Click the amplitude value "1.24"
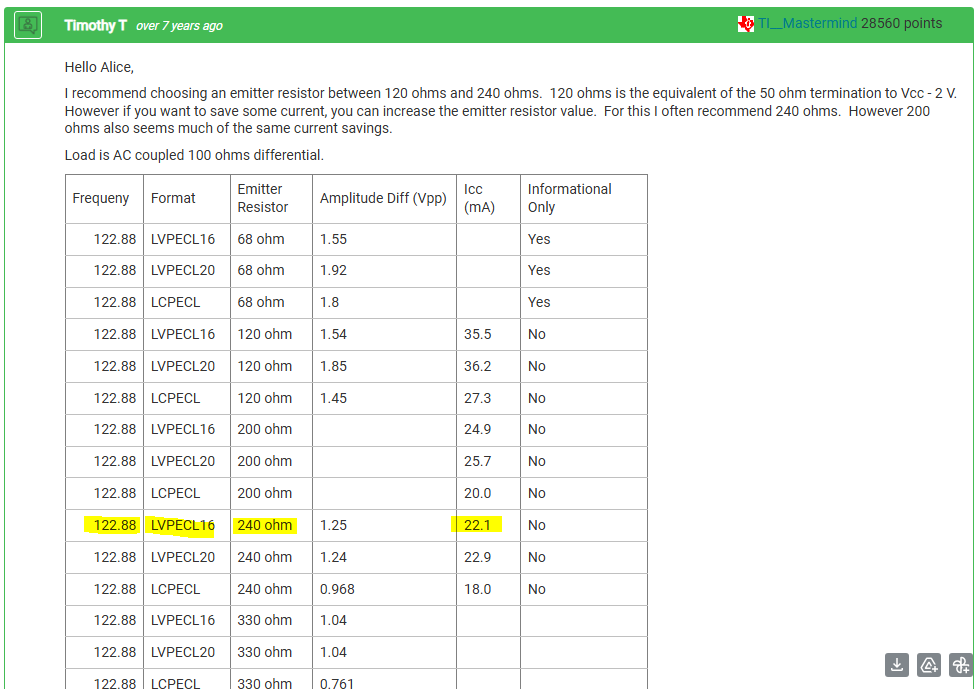This screenshot has height=696, width=980. (x=333, y=557)
